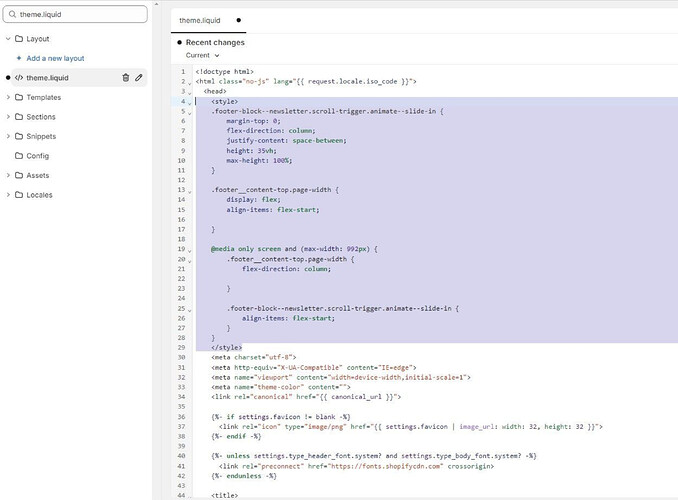
Task: Click the Sections folder icon
Action: click(19, 117)
